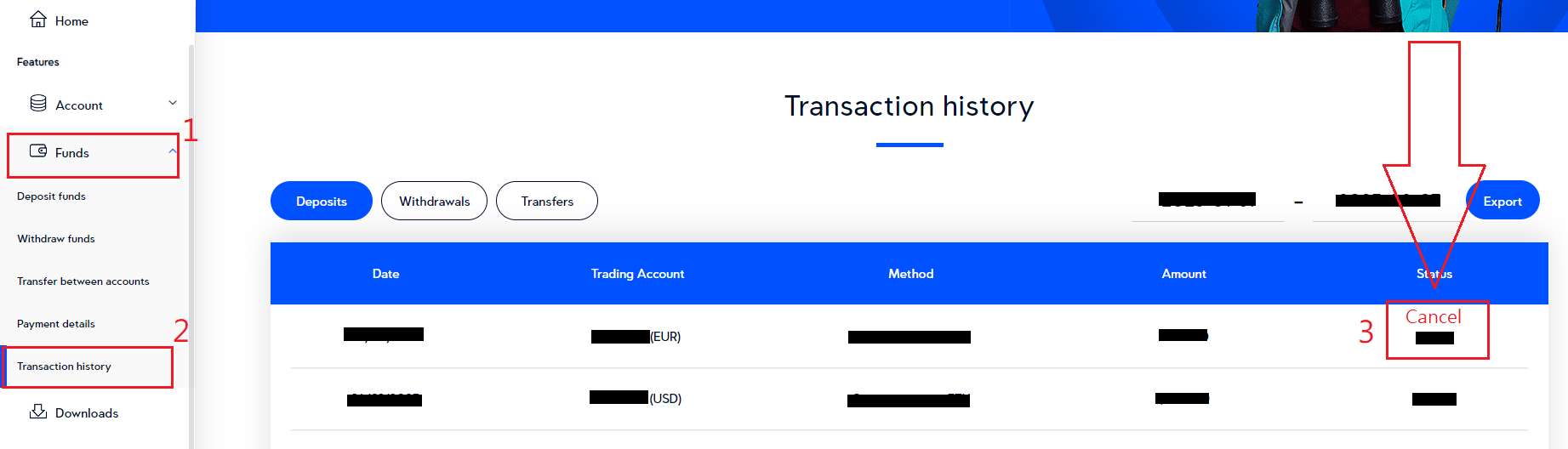Screen dimensions: 1568x449
Task: Click Cancel on the EUR transaction
Action: pos(1434,317)
